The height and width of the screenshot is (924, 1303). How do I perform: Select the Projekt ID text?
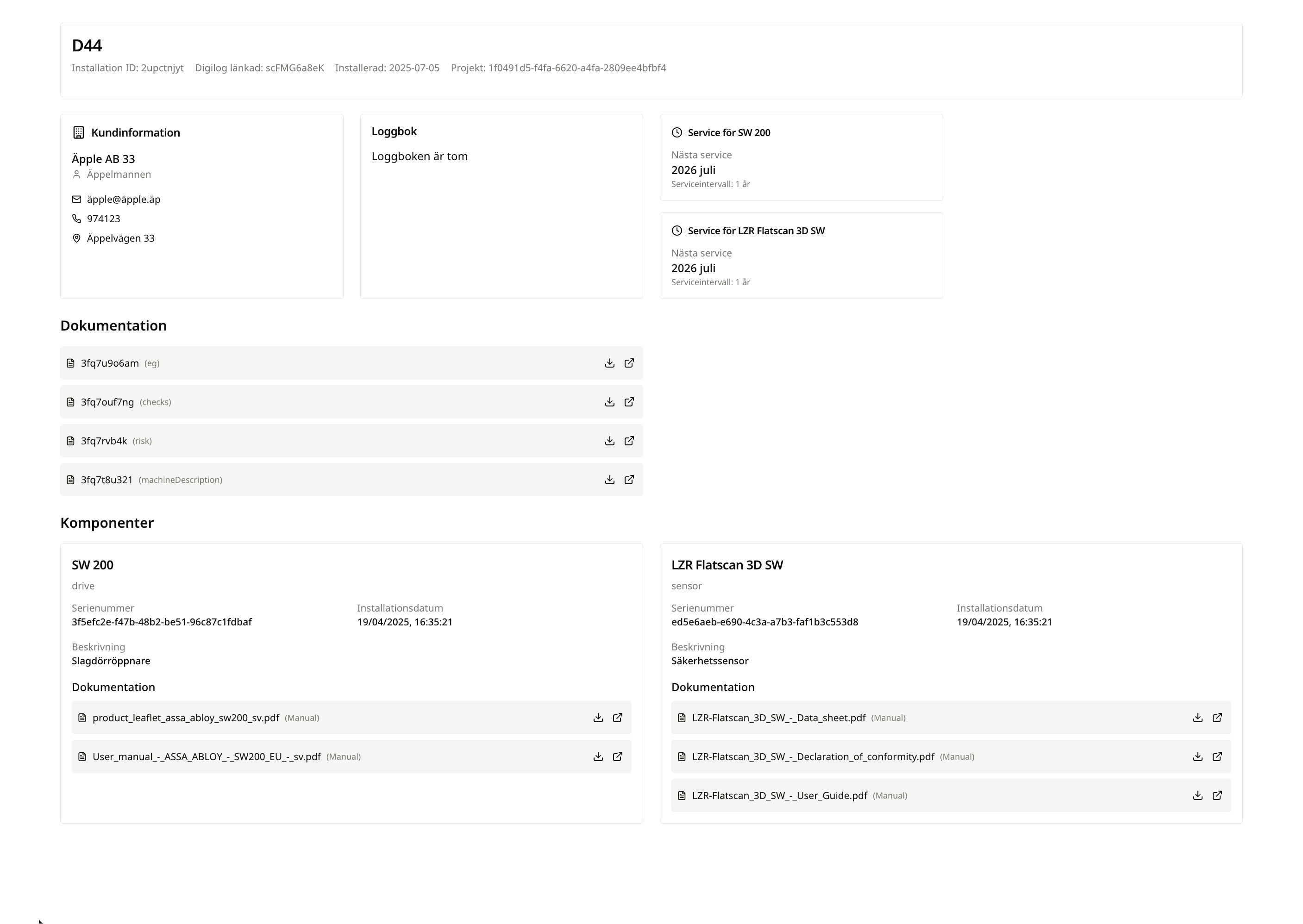(558, 68)
